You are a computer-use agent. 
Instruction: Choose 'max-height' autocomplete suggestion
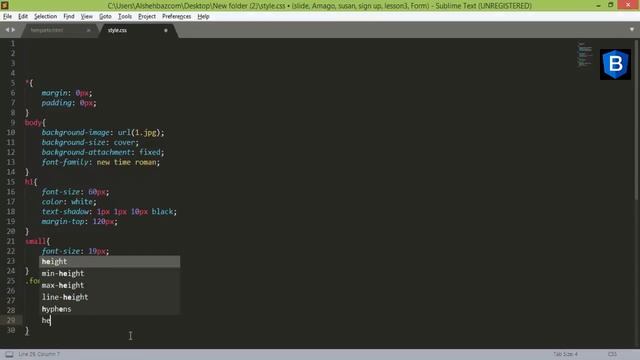pos(109,285)
